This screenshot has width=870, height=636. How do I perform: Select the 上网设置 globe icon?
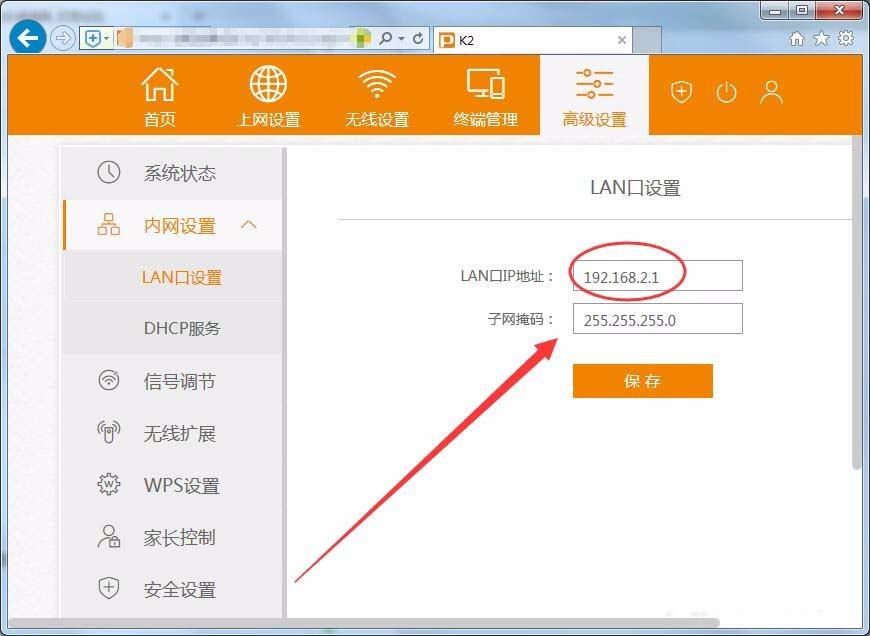(x=267, y=85)
